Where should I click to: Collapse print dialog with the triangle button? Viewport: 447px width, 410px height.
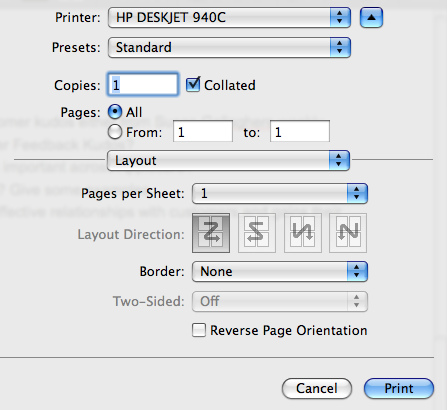(371, 18)
